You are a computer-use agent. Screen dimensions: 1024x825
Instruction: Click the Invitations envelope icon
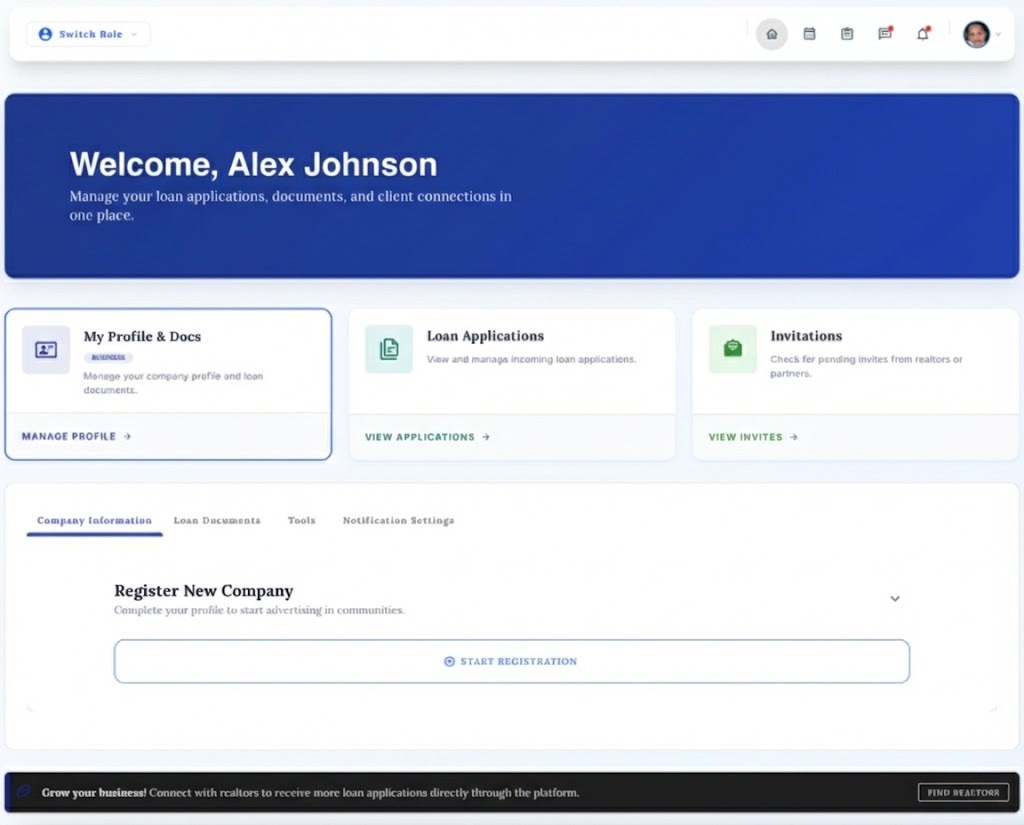click(x=733, y=349)
